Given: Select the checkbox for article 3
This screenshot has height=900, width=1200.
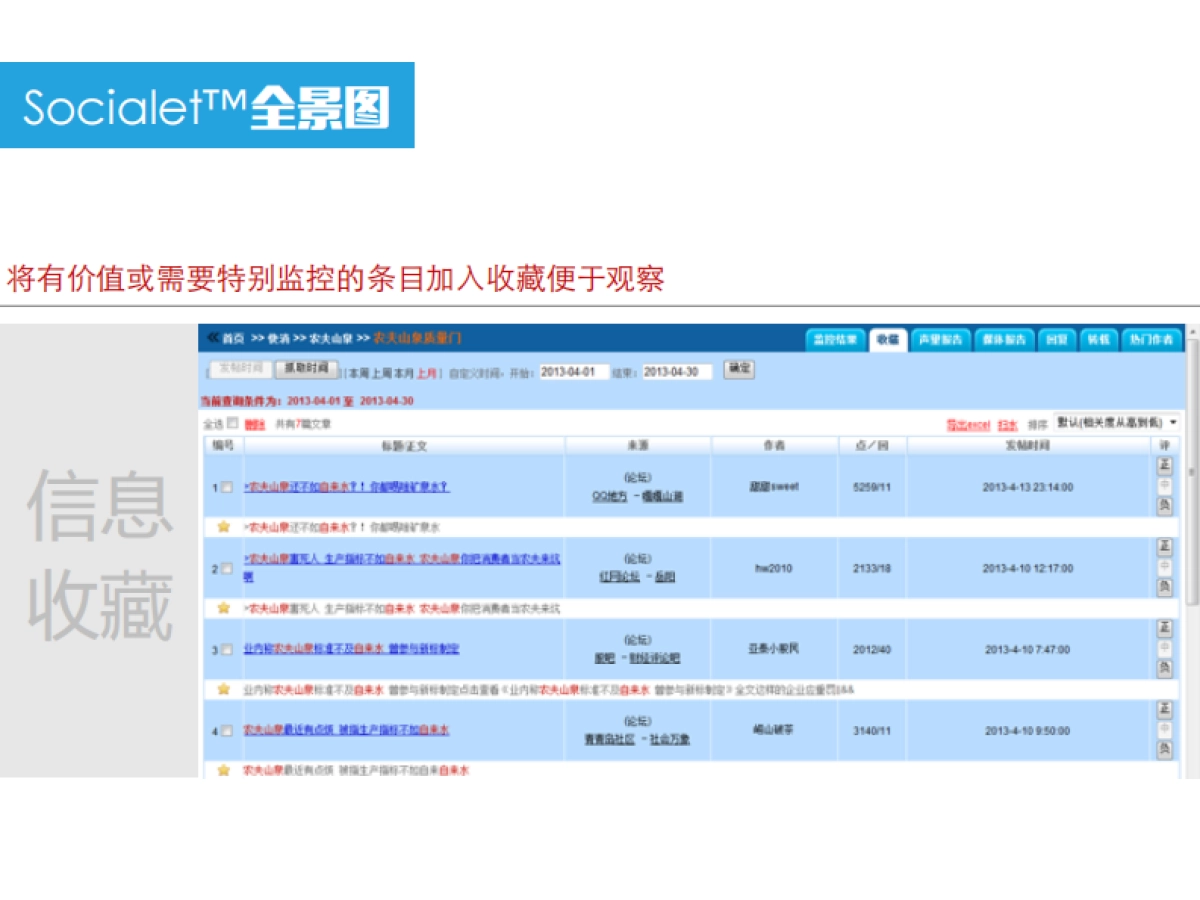Looking at the screenshot, I should (x=227, y=650).
